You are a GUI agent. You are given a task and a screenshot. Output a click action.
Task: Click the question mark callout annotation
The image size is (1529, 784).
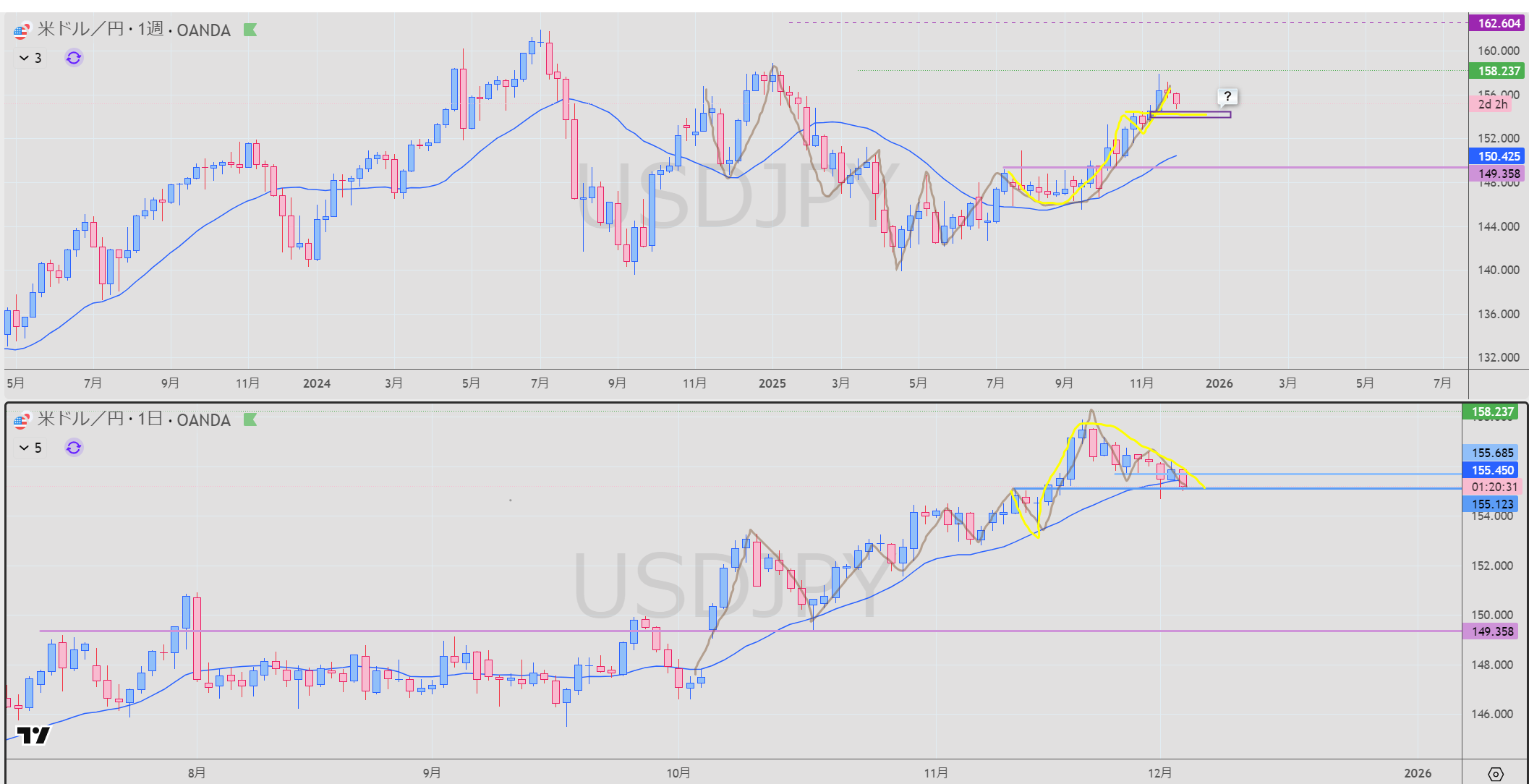tap(1227, 96)
